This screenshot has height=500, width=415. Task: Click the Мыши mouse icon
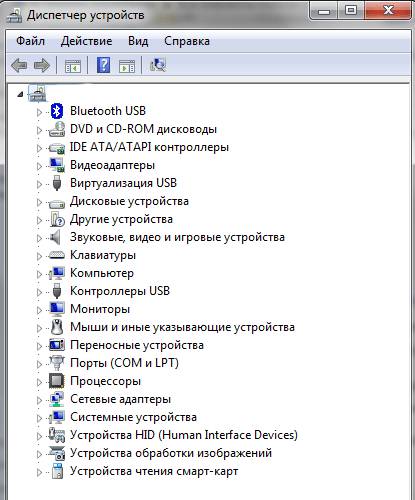57,327
